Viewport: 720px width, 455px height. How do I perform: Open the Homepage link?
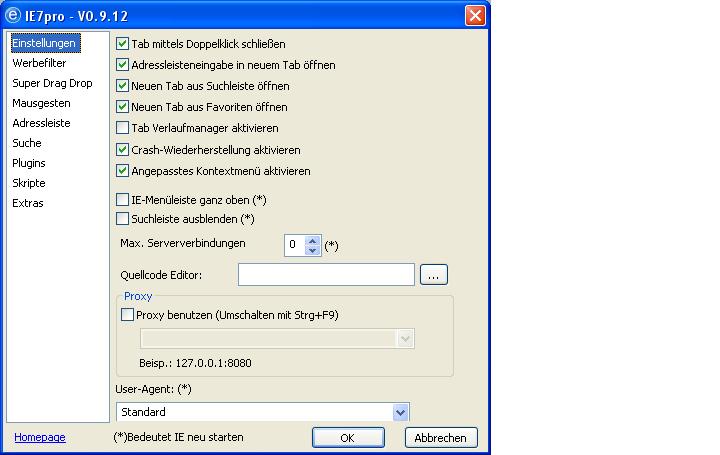point(40,438)
